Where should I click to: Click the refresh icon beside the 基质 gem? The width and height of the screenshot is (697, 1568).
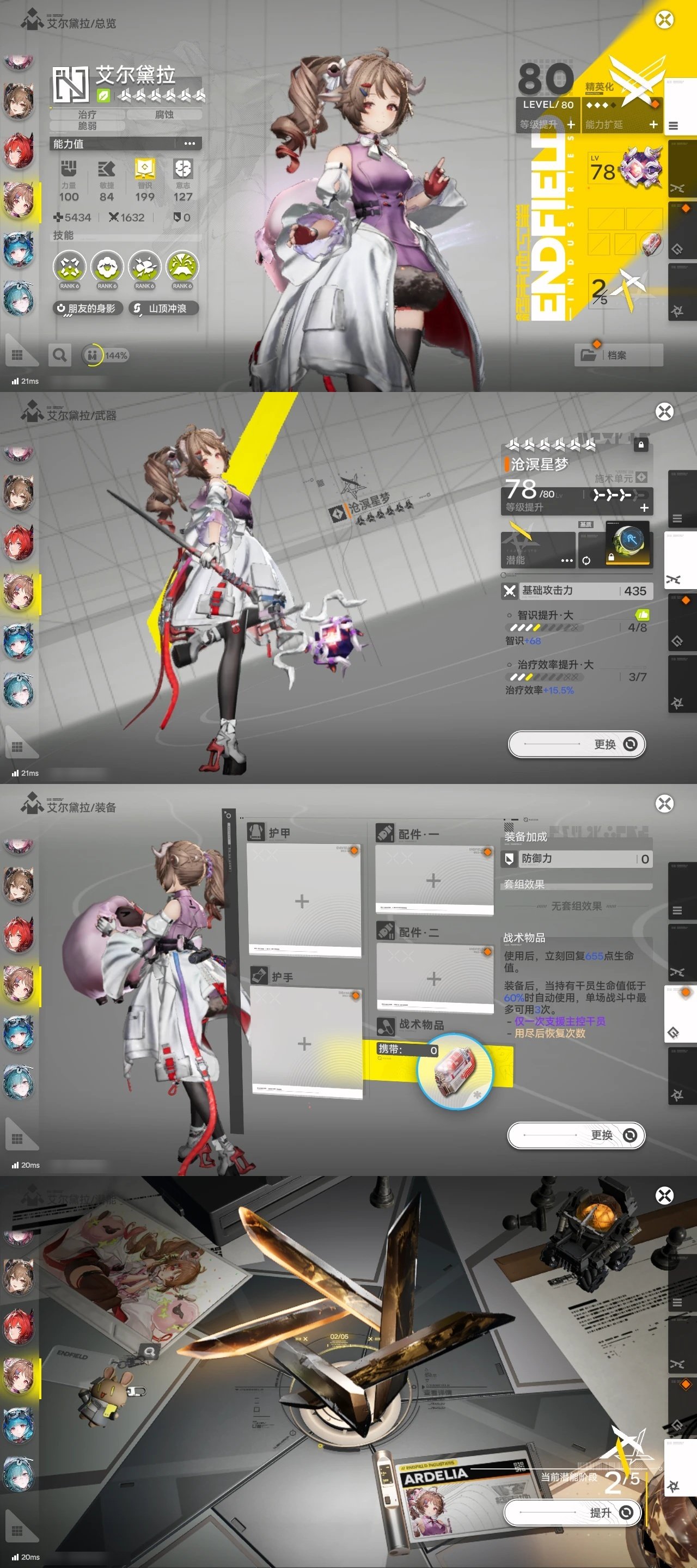coord(586,561)
